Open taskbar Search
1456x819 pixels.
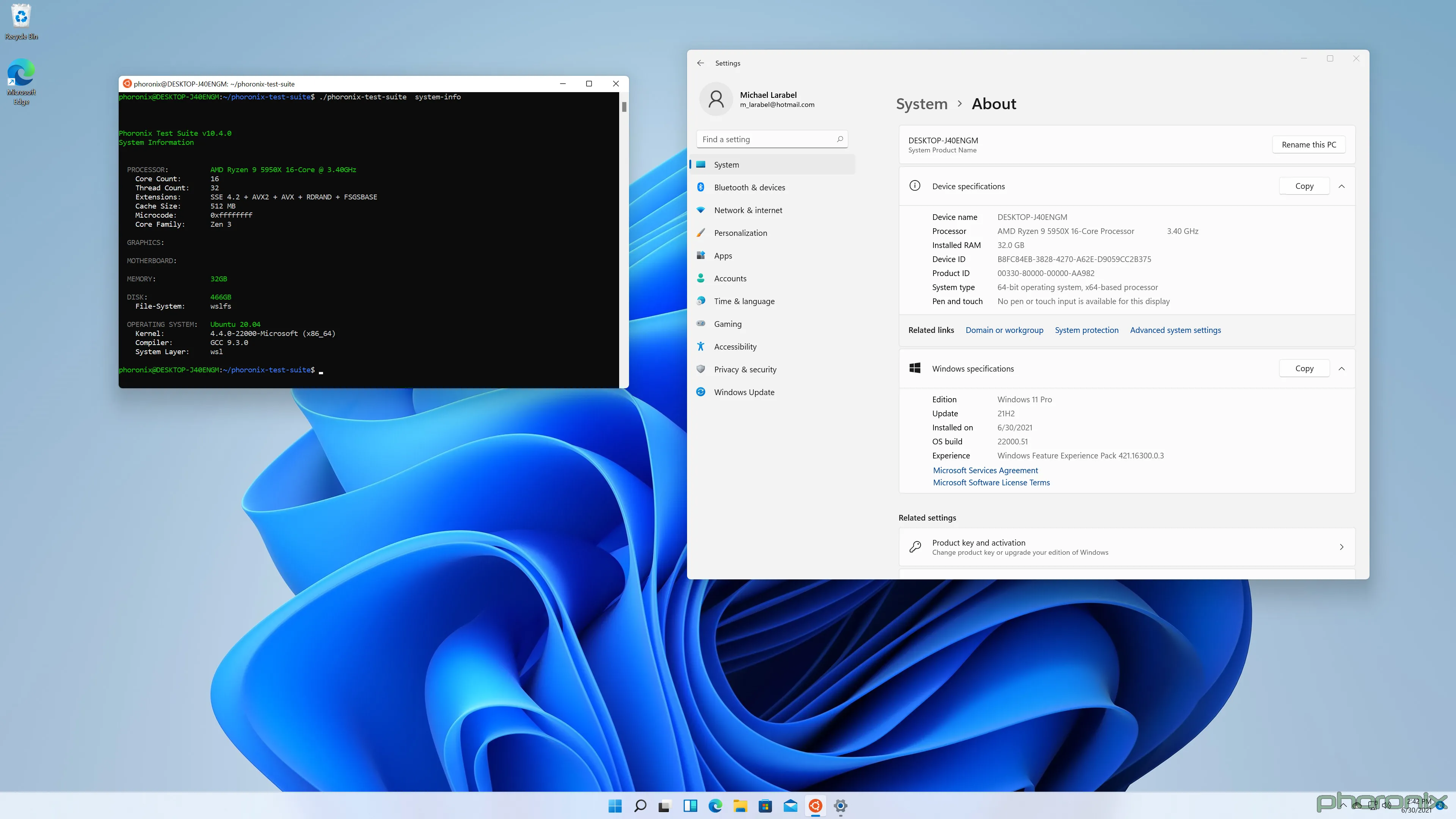coord(640,806)
